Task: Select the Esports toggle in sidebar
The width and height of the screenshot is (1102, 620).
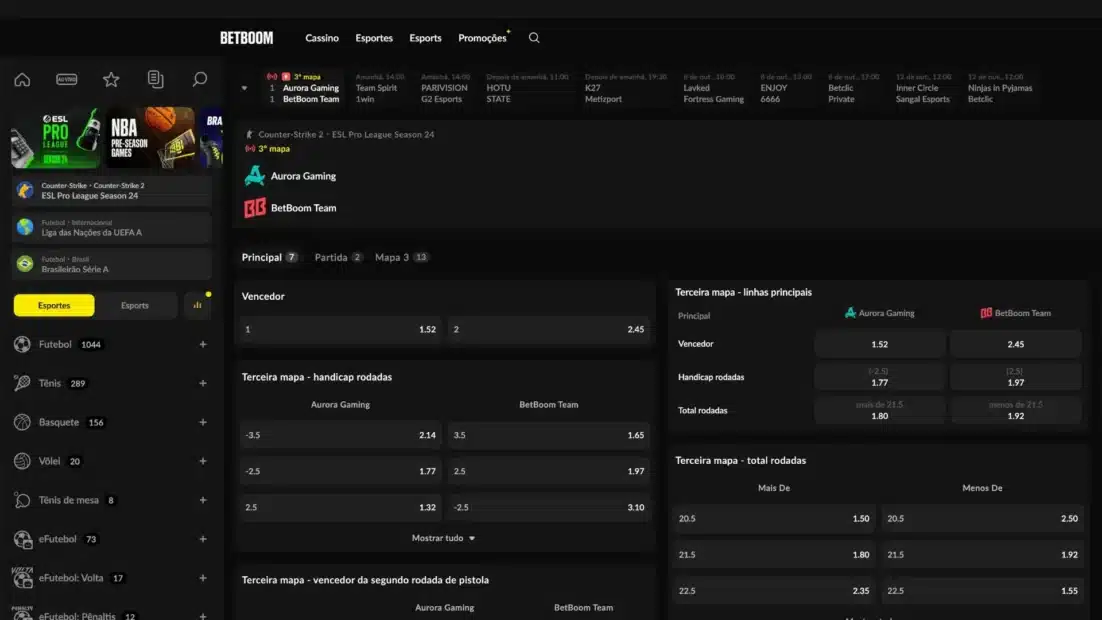Action: (x=135, y=305)
